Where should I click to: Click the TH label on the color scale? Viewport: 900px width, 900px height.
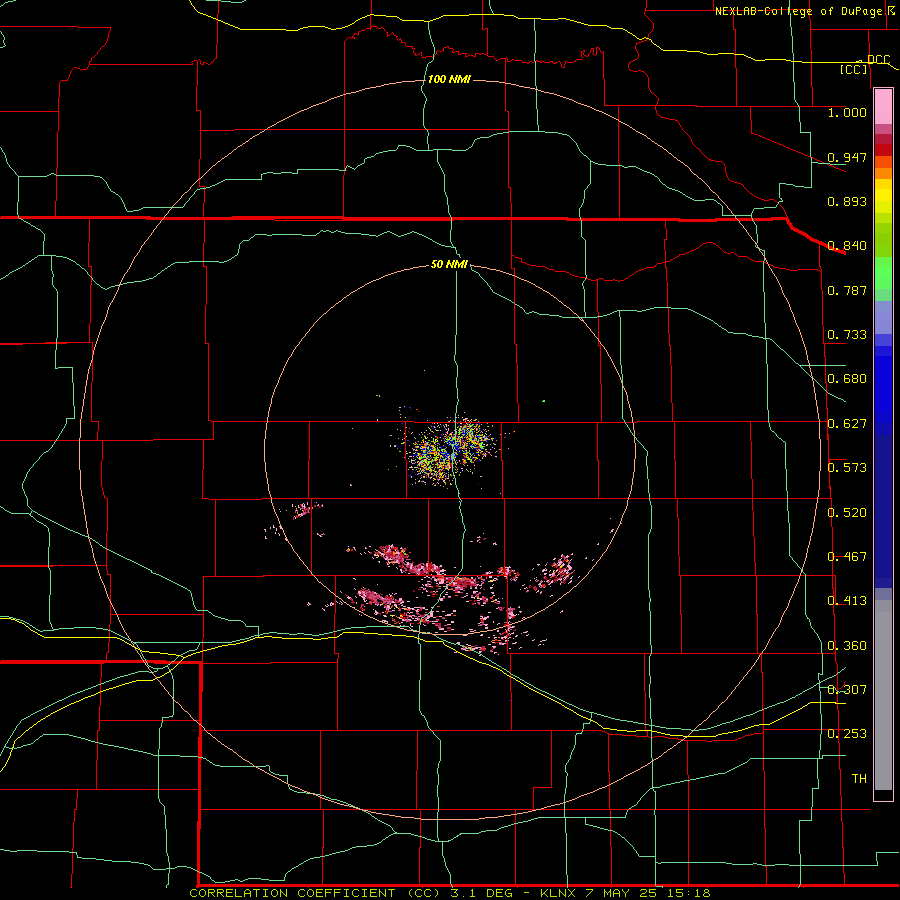pos(859,779)
